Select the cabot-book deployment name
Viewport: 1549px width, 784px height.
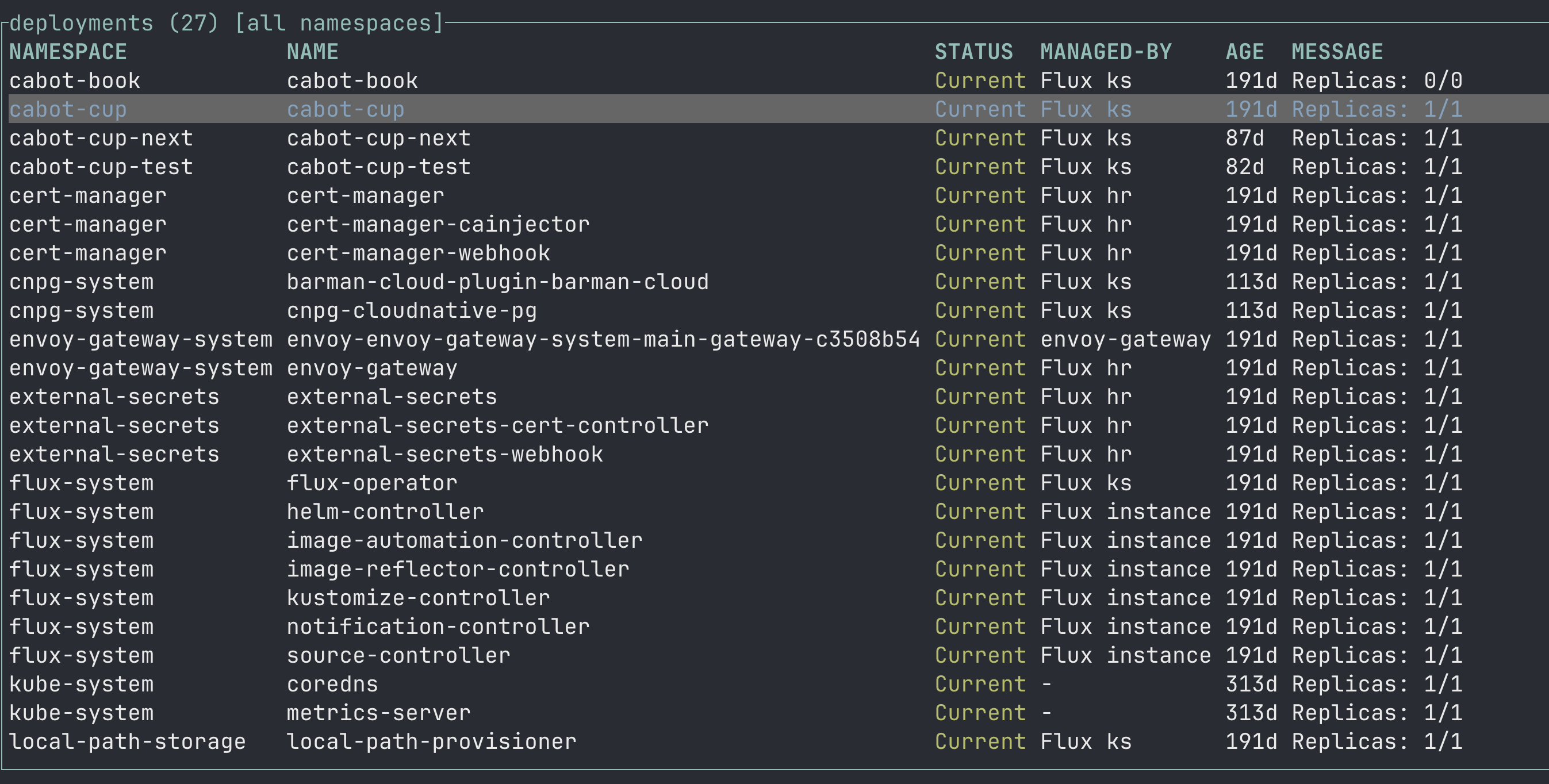pyautogui.click(x=352, y=80)
